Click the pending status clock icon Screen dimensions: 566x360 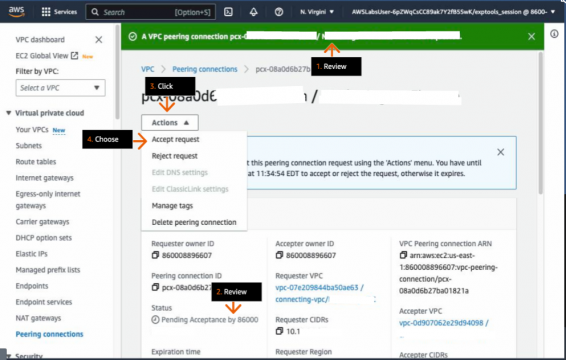coord(155,320)
